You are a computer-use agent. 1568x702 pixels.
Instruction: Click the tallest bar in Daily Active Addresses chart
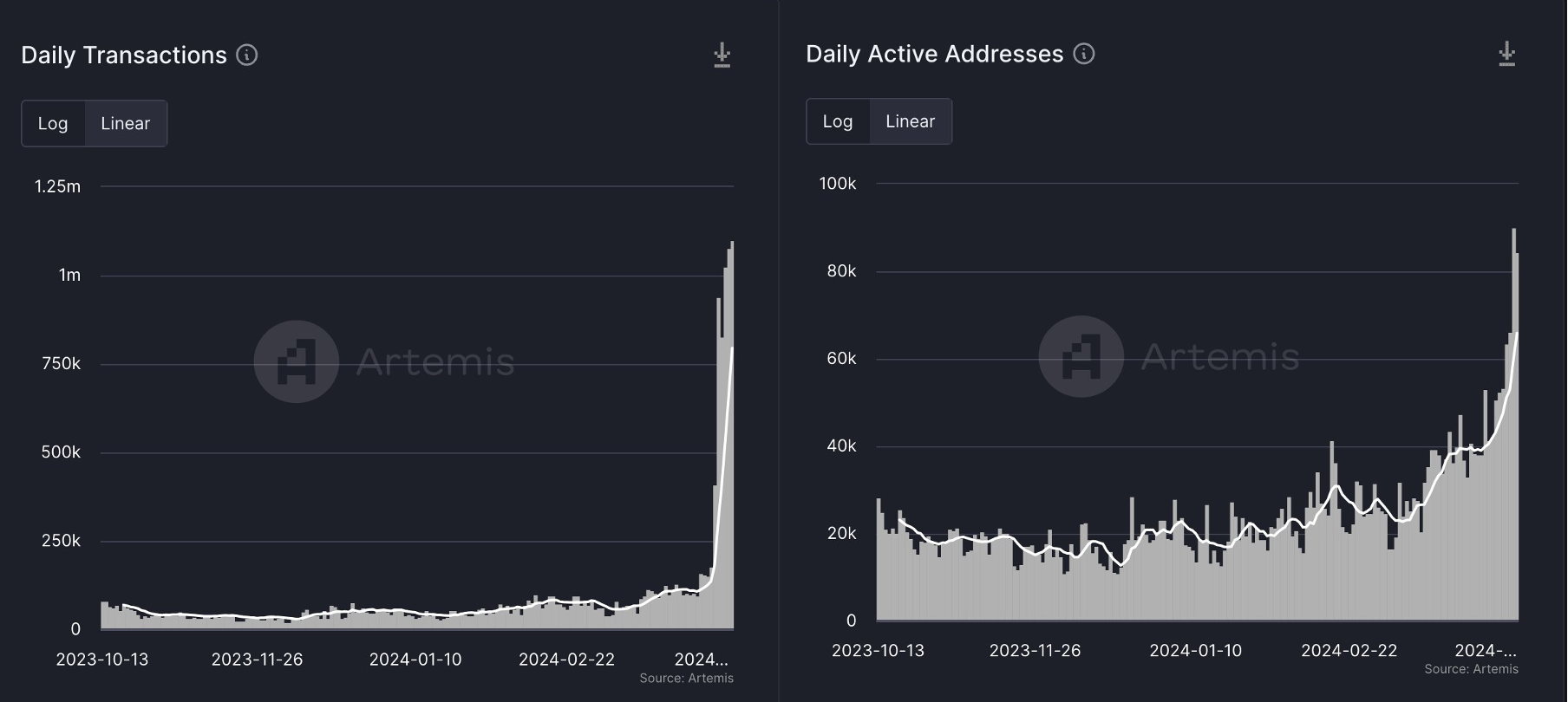pyautogui.click(x=1514, y=425)
